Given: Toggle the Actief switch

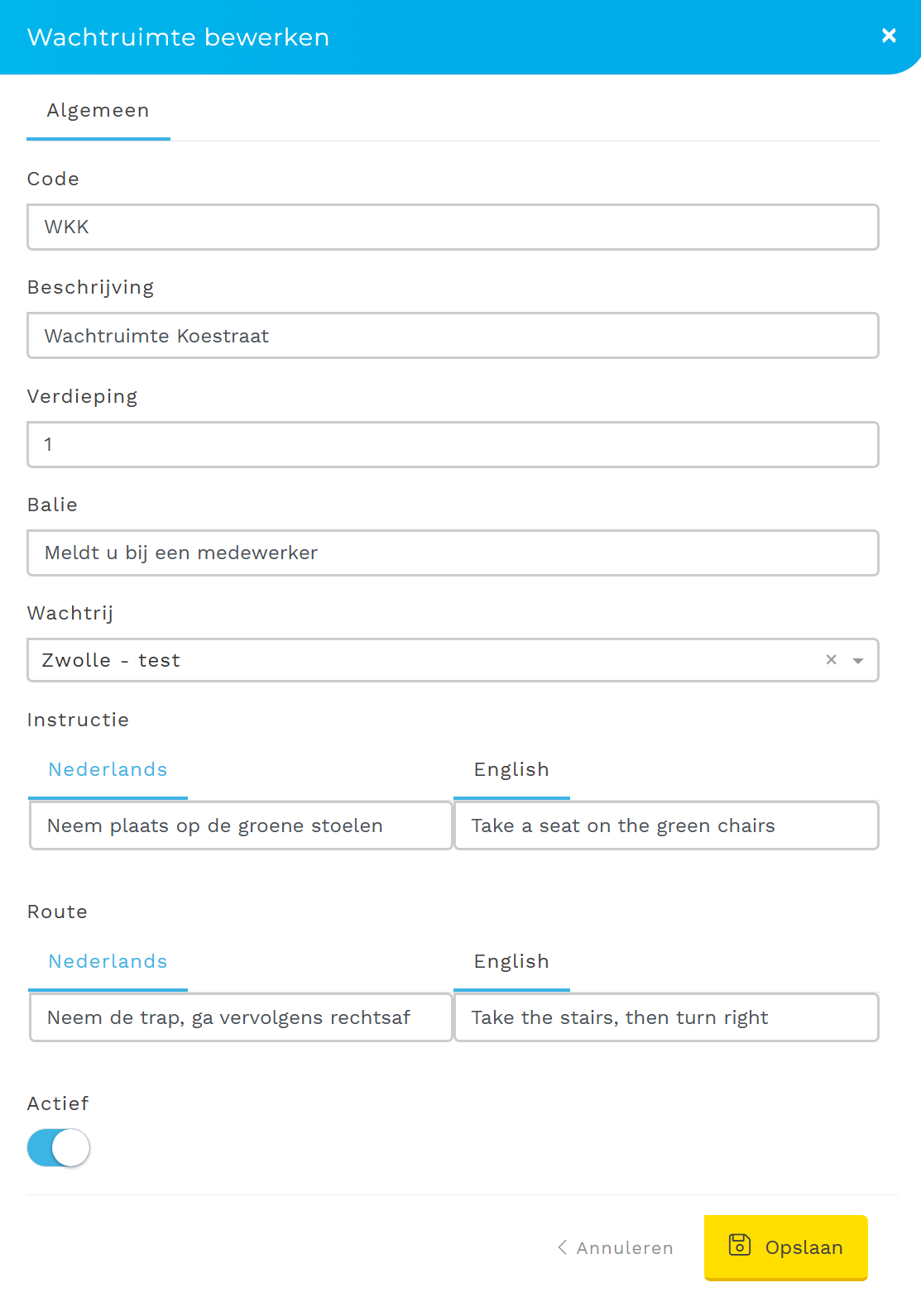Looking at the screenshot, I should 59,1148.
